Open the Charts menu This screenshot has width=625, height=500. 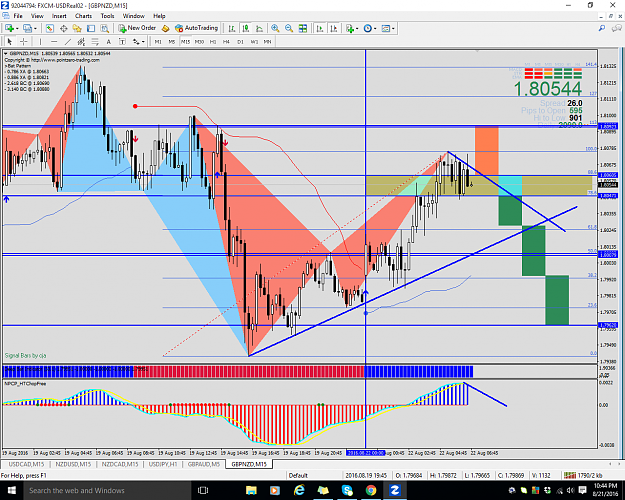83,16
